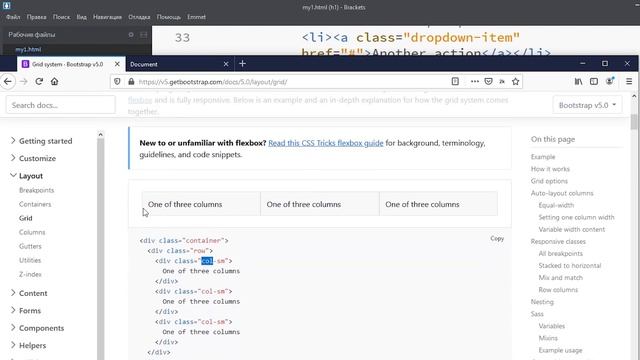Open CSS Tricks flexbox guide link
Image resolution: width=640 pixels, height=360 pixels.
point(326,143)
